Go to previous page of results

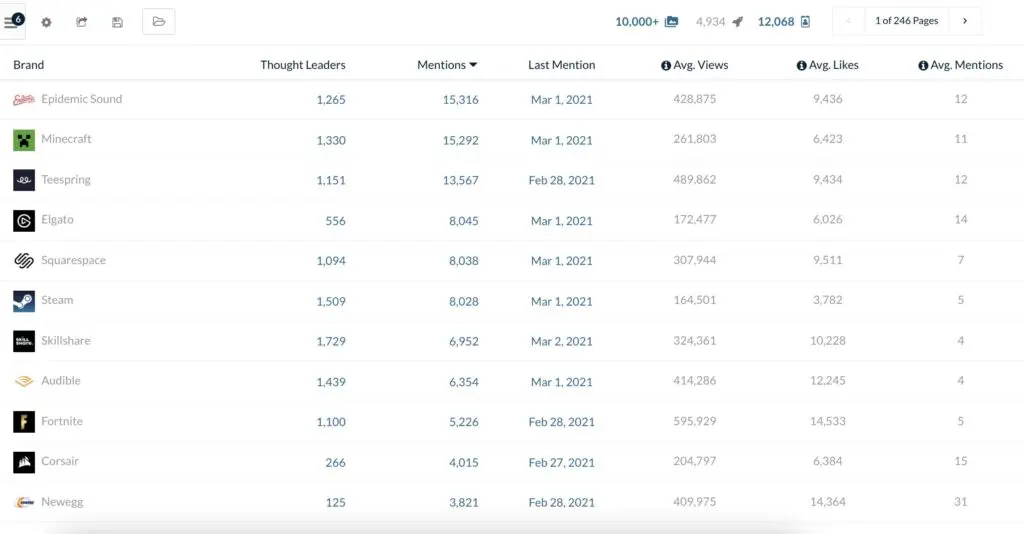pos(848,21)
